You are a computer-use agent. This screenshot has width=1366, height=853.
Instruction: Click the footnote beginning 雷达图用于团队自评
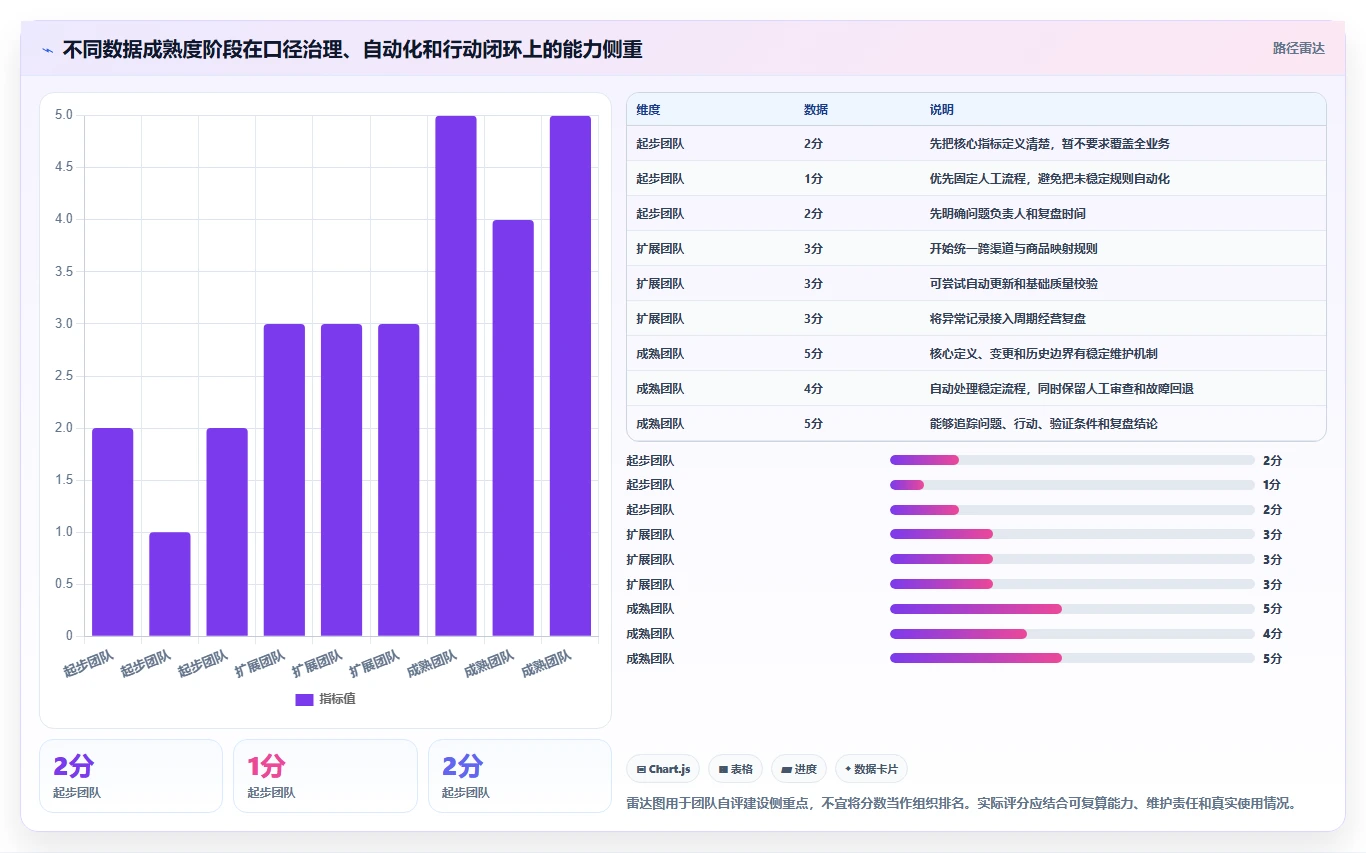pos(961,803)
